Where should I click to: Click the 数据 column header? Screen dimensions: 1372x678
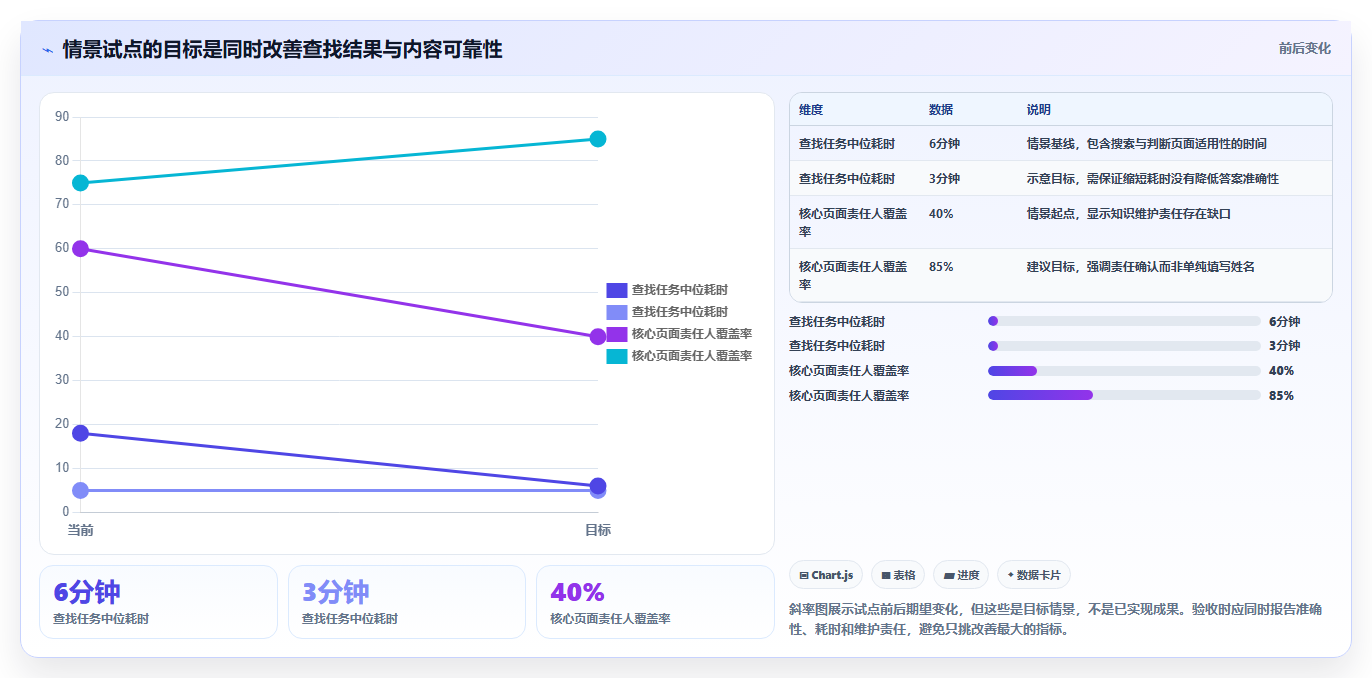tap(941, 110)
